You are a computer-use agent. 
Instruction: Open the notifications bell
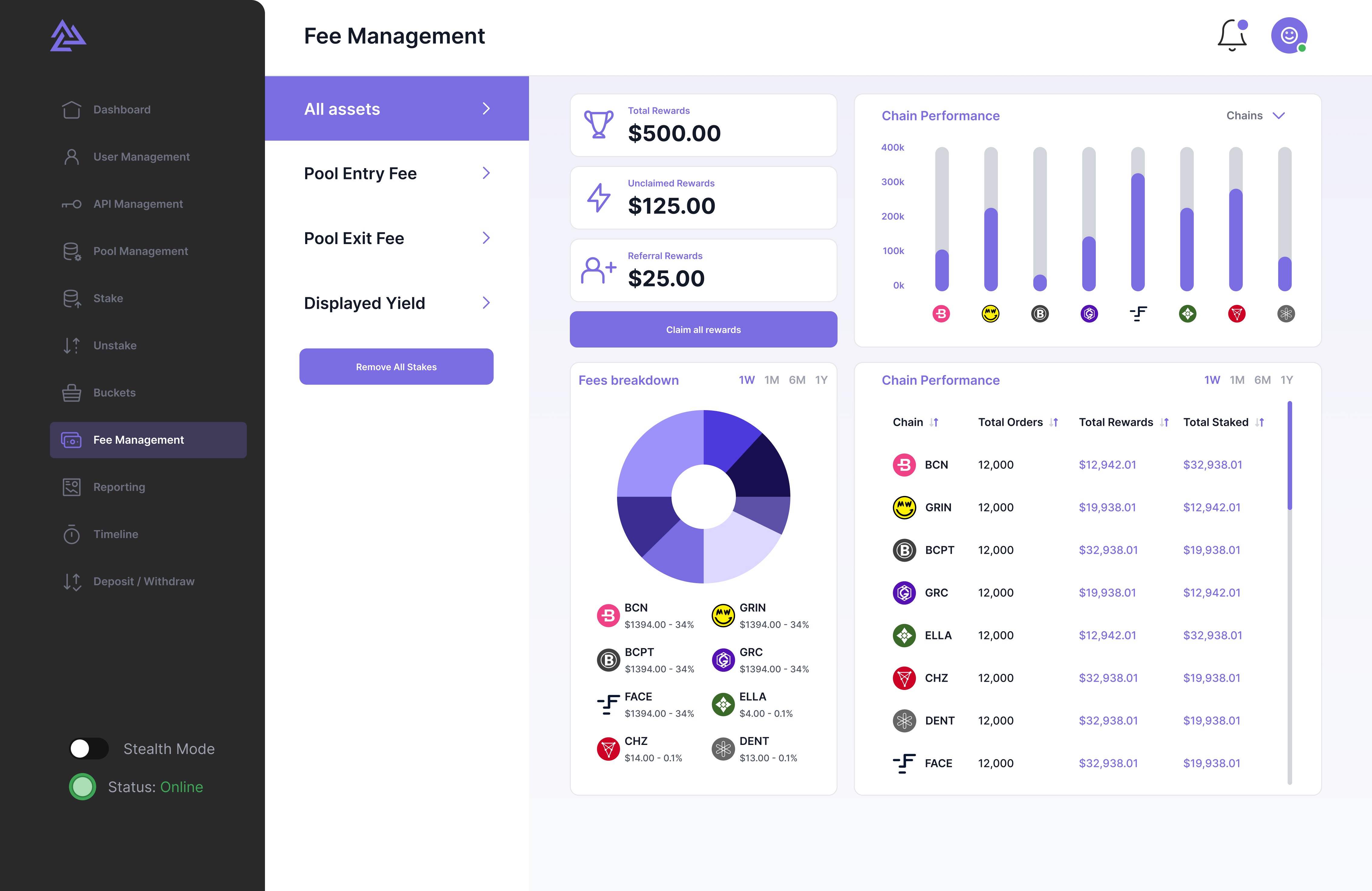(1233, 36)
